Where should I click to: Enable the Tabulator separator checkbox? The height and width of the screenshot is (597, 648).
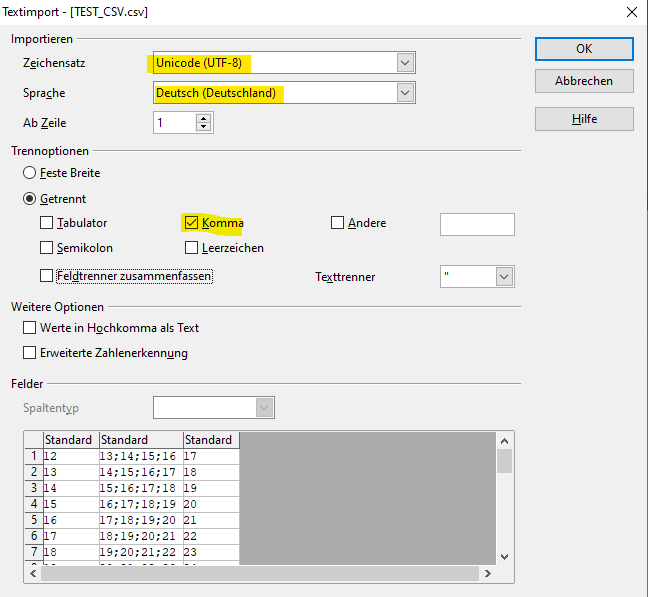coord(47,223)
